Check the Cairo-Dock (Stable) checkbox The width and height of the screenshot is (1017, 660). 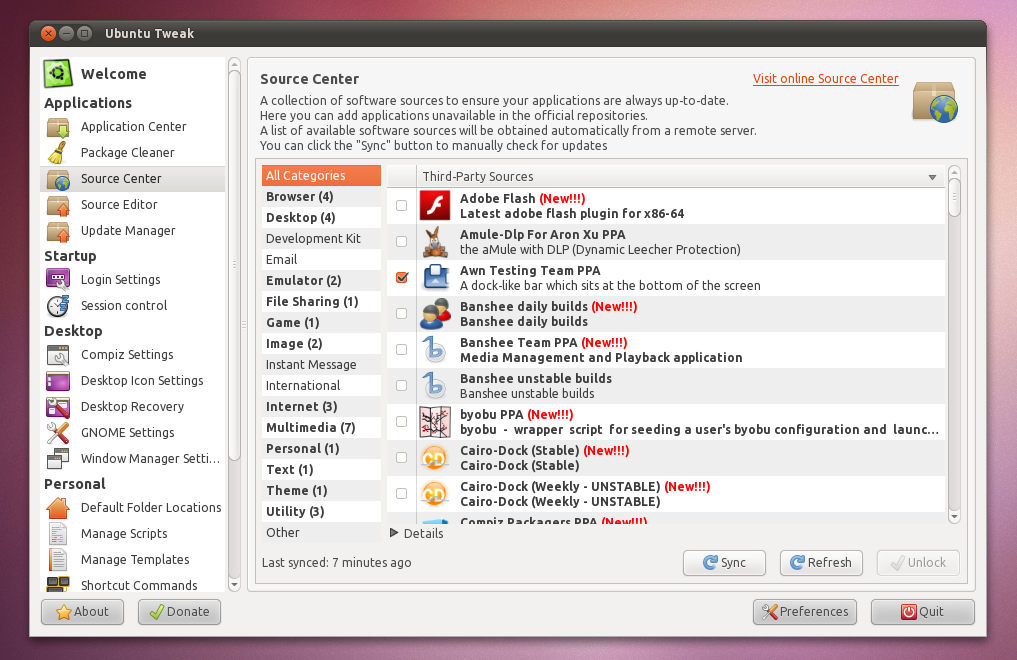coord(401,457)
